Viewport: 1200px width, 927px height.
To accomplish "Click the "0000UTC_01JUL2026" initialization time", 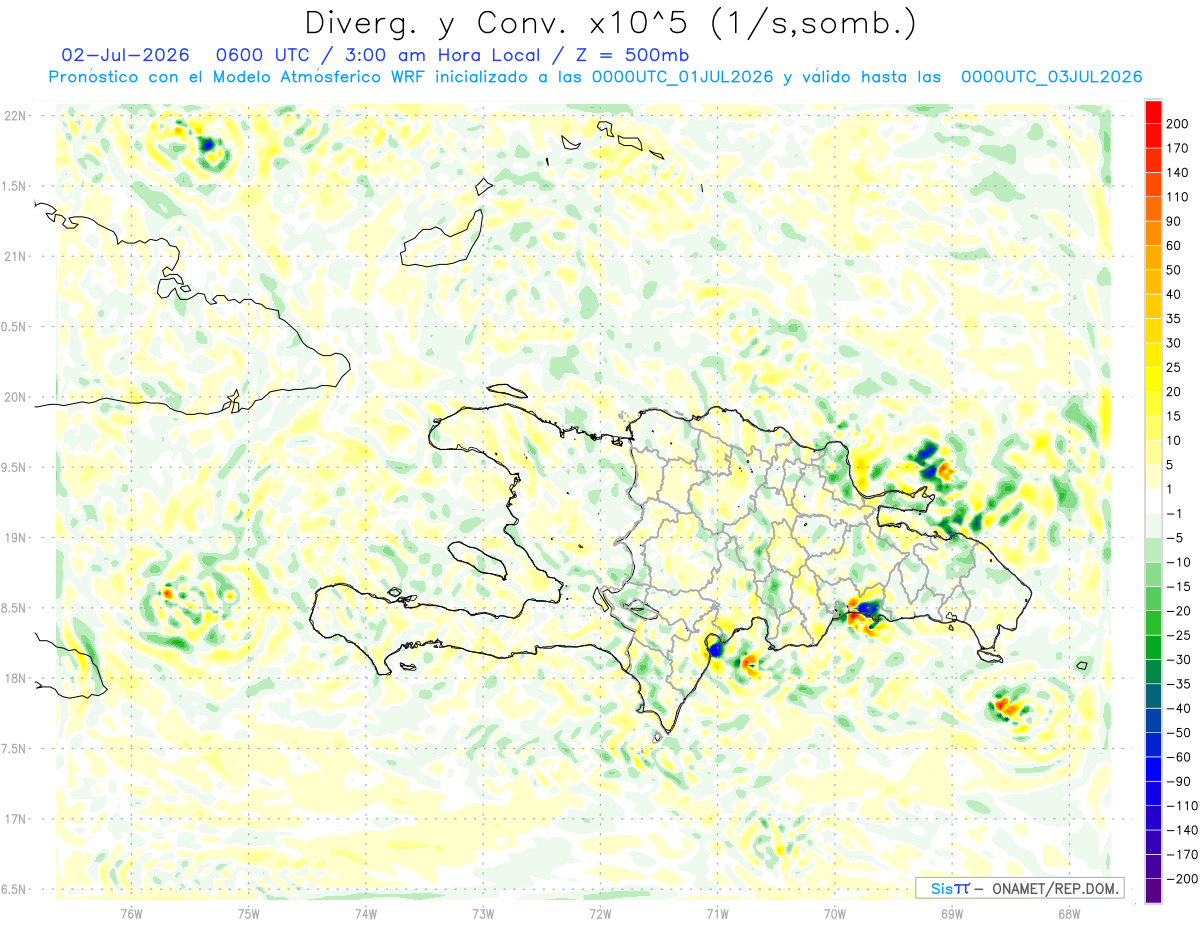I will click(x=682, y=77).
